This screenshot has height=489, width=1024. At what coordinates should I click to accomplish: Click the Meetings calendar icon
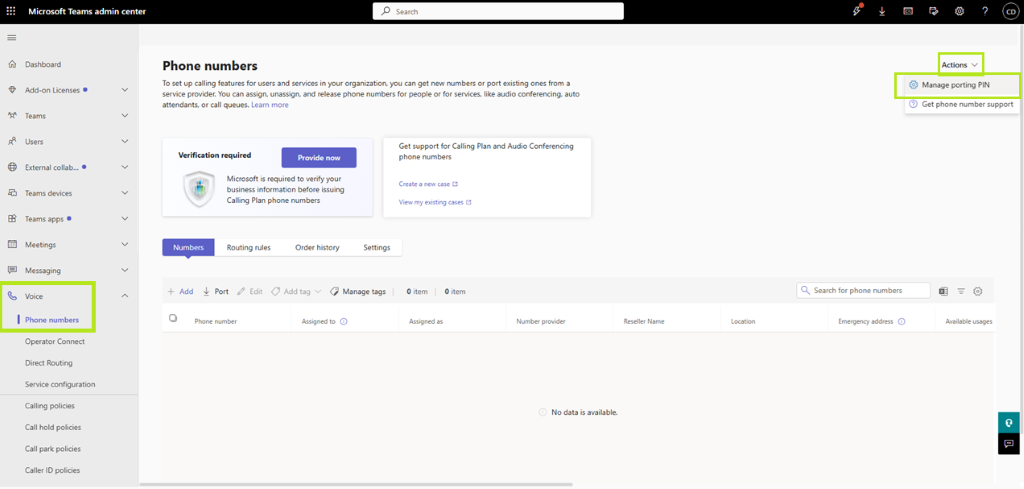pos(12,244)
